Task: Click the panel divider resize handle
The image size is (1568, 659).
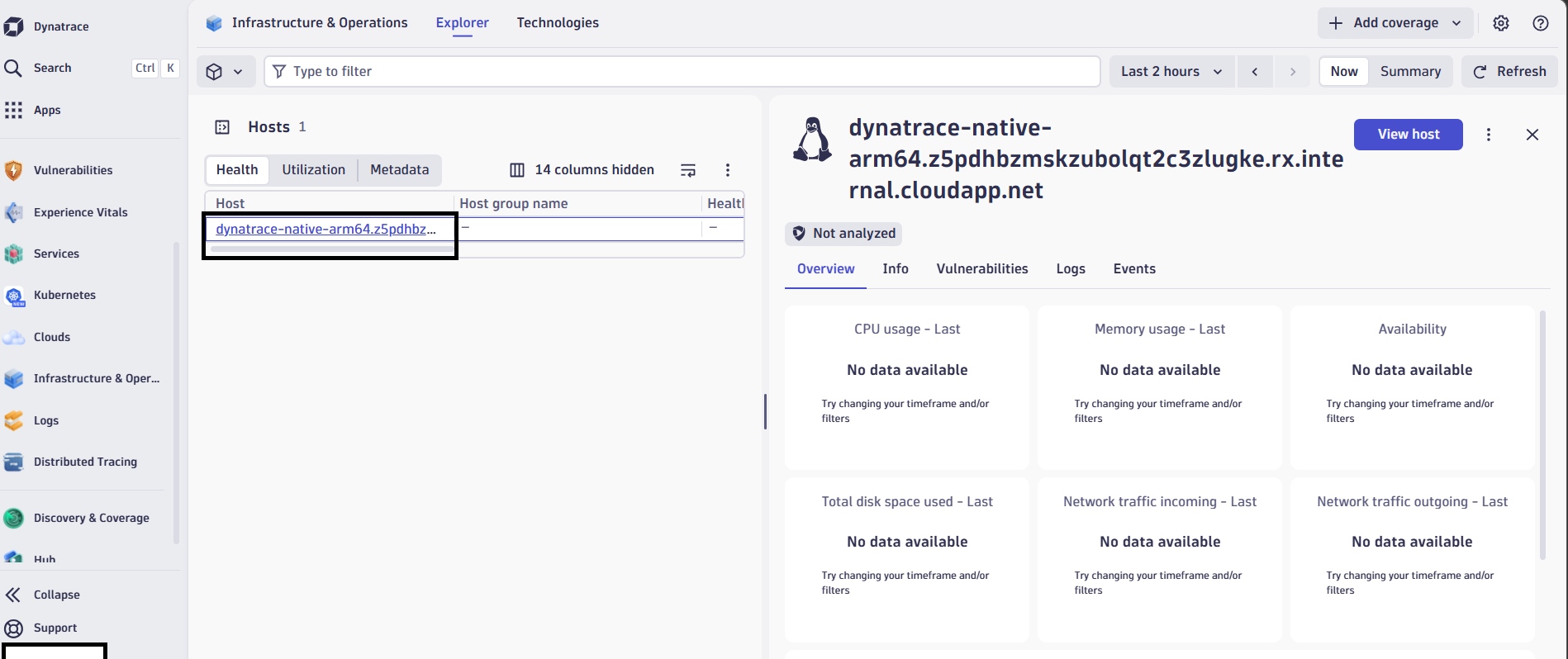Action: click(x=765, y=411)
